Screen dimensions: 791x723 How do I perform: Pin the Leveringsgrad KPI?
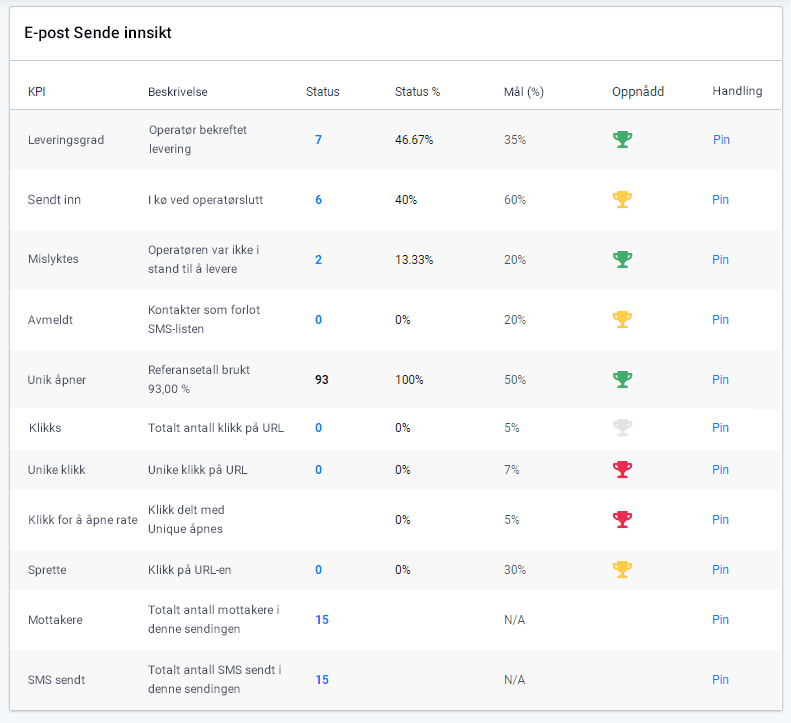tap(721, 140)
